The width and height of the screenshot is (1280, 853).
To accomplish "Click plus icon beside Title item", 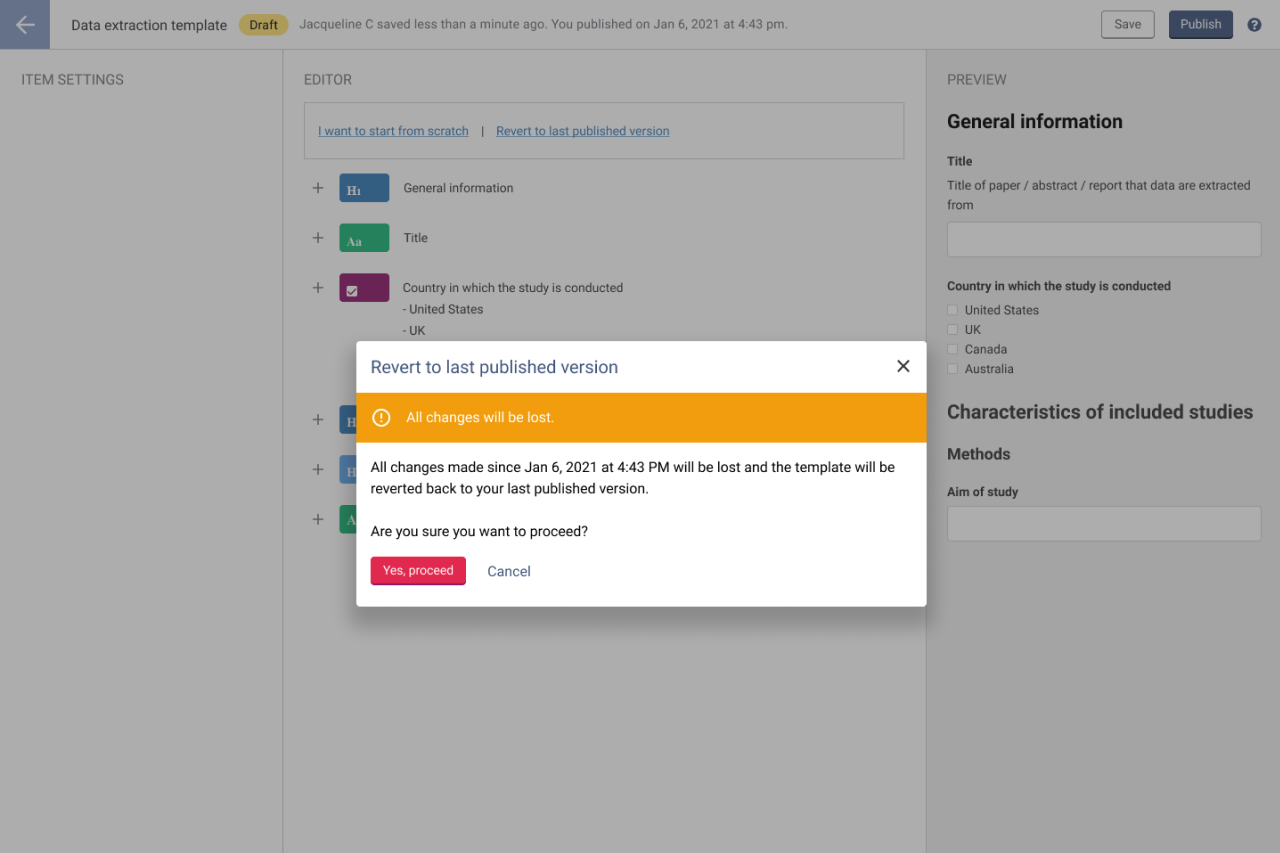I will point(318,238).
